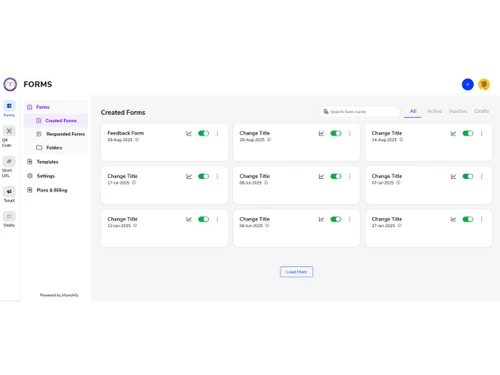Switch off the 17-Jul-2025 form
This screenshot has width=500, height=375.
(x=203, y=176)
